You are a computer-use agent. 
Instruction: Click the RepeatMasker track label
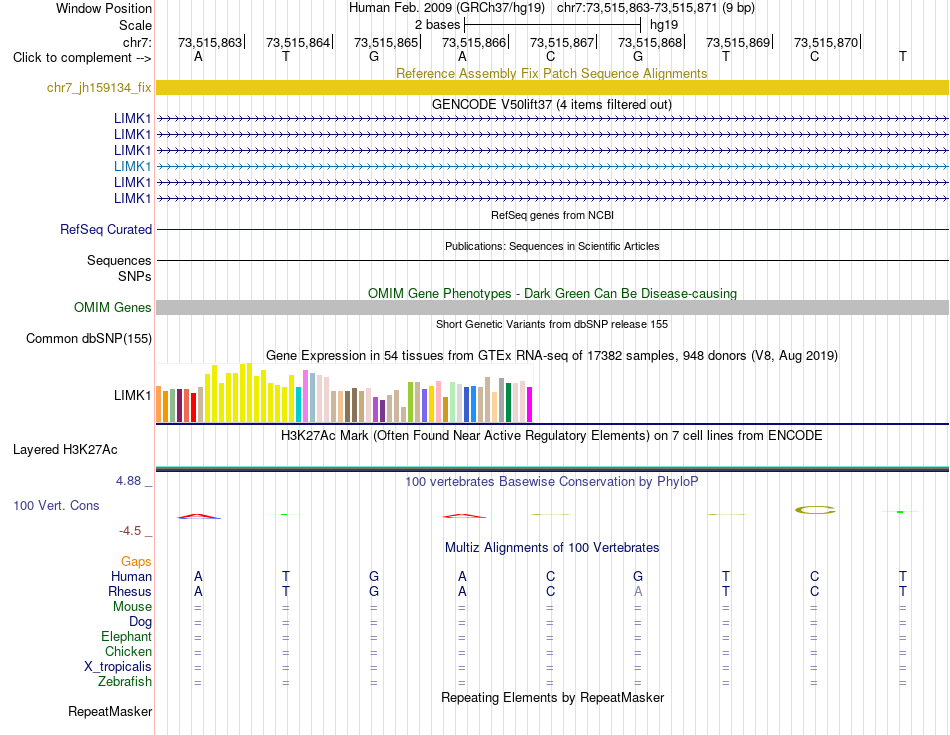(110, 711)
